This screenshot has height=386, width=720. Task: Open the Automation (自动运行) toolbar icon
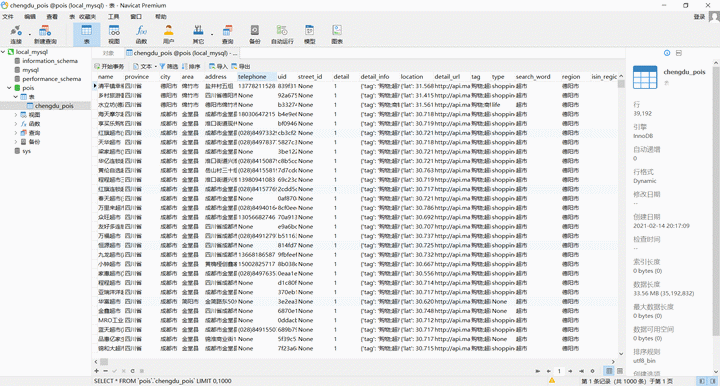282,34
